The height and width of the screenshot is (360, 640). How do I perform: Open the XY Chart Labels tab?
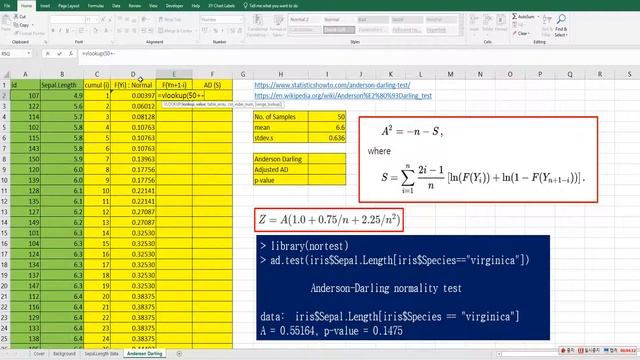[x=222, y=6]
